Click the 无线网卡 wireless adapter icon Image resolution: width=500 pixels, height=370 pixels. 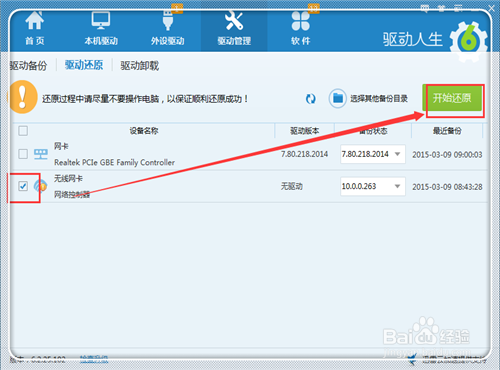click(x=40, y=186)
